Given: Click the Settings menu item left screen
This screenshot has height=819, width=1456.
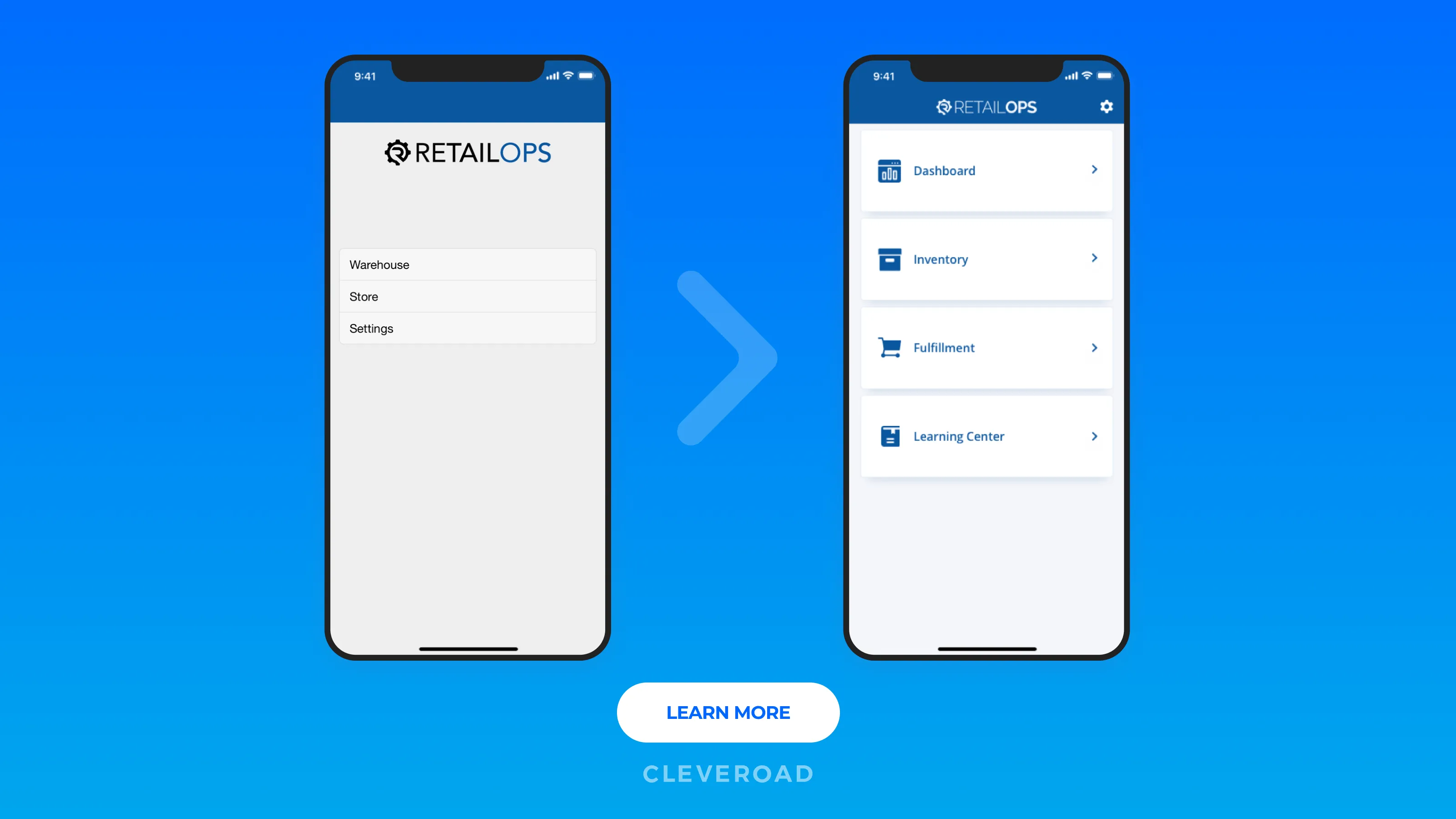Looking at the screenshot, I should pyautogui.click(x=468, y=328).
